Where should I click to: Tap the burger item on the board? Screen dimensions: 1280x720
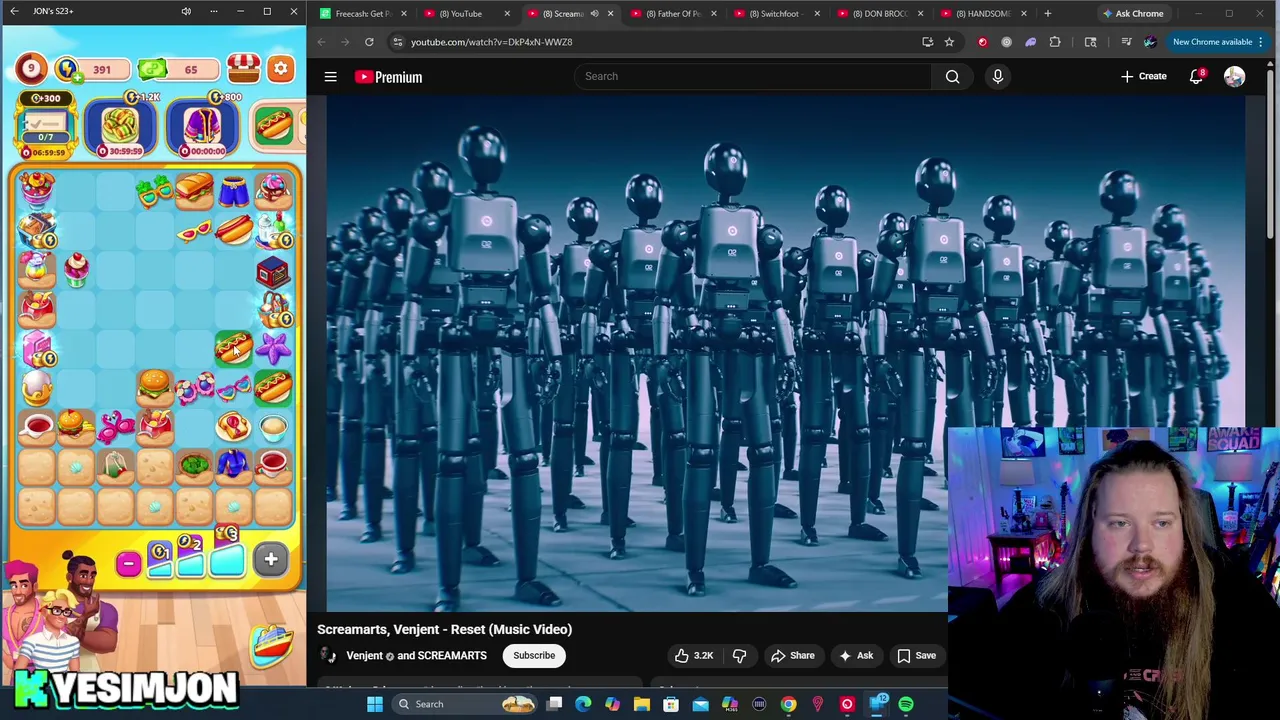click(x=154, y=385)
